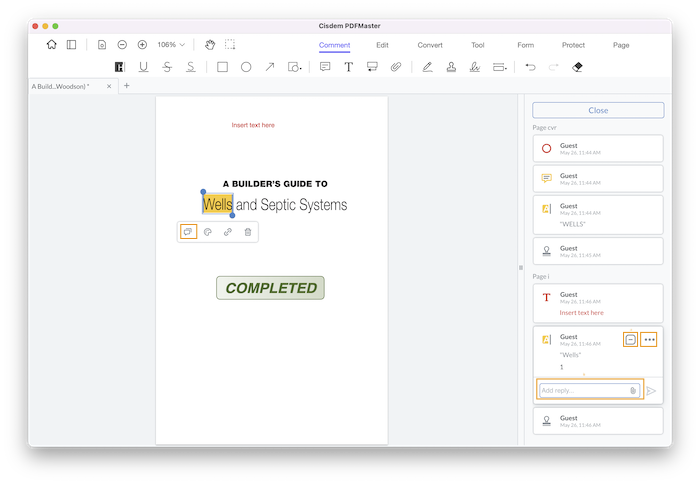
Task: Select the marquee selection tool
Action: (230, 44)
